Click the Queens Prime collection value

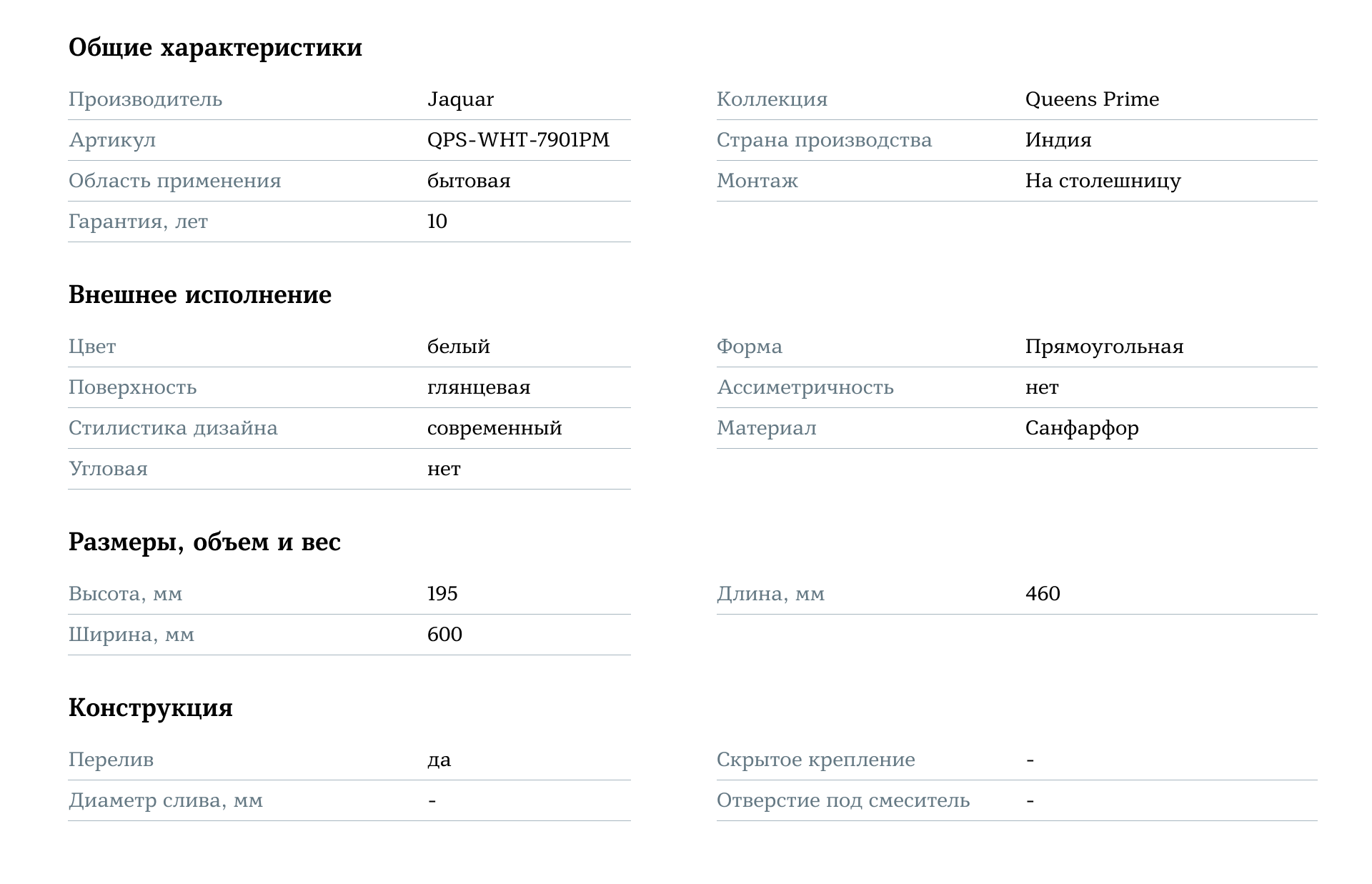pyautogui.click(x=1091, y=99)
